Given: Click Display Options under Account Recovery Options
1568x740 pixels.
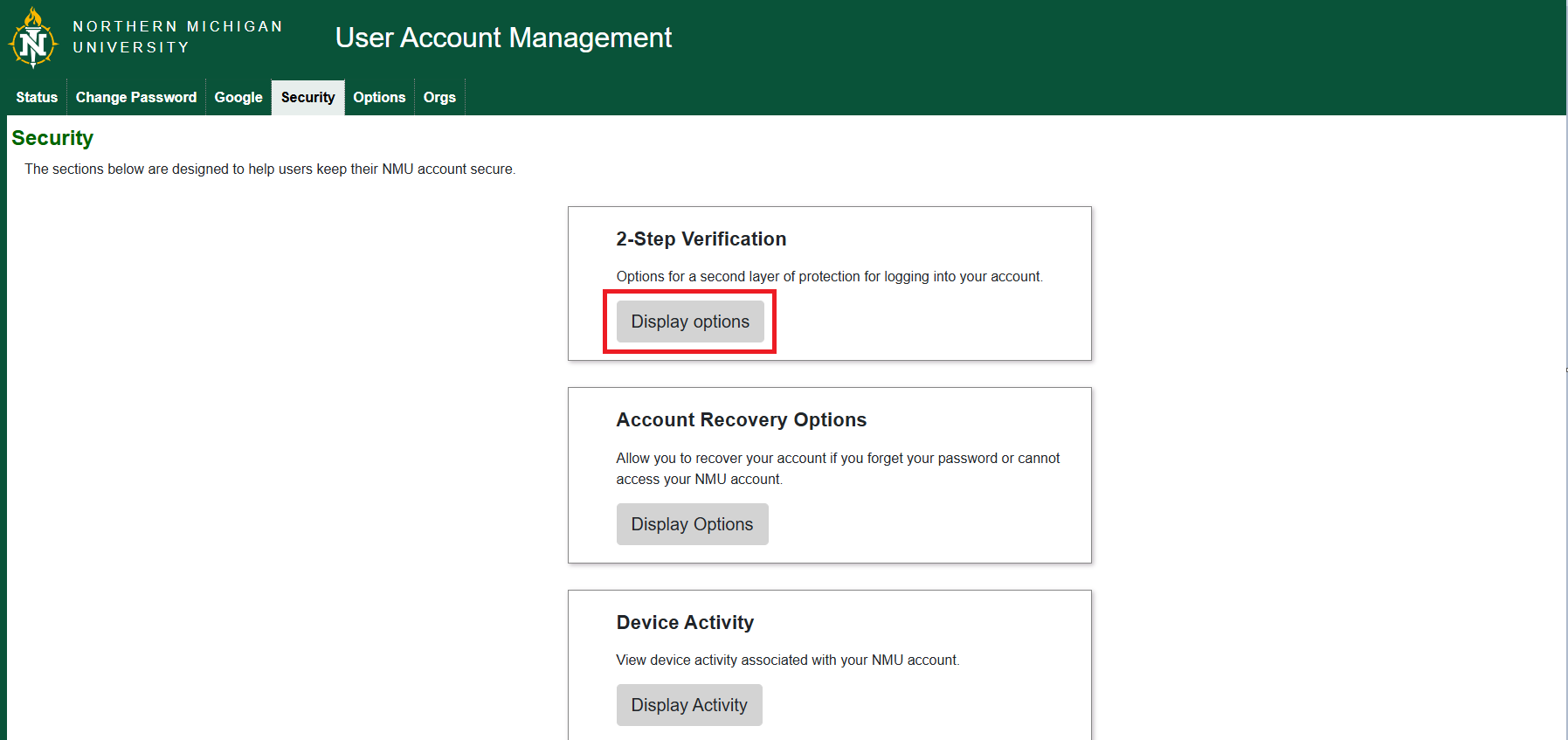Looking at the screenshot, I should tap(692, 524).
